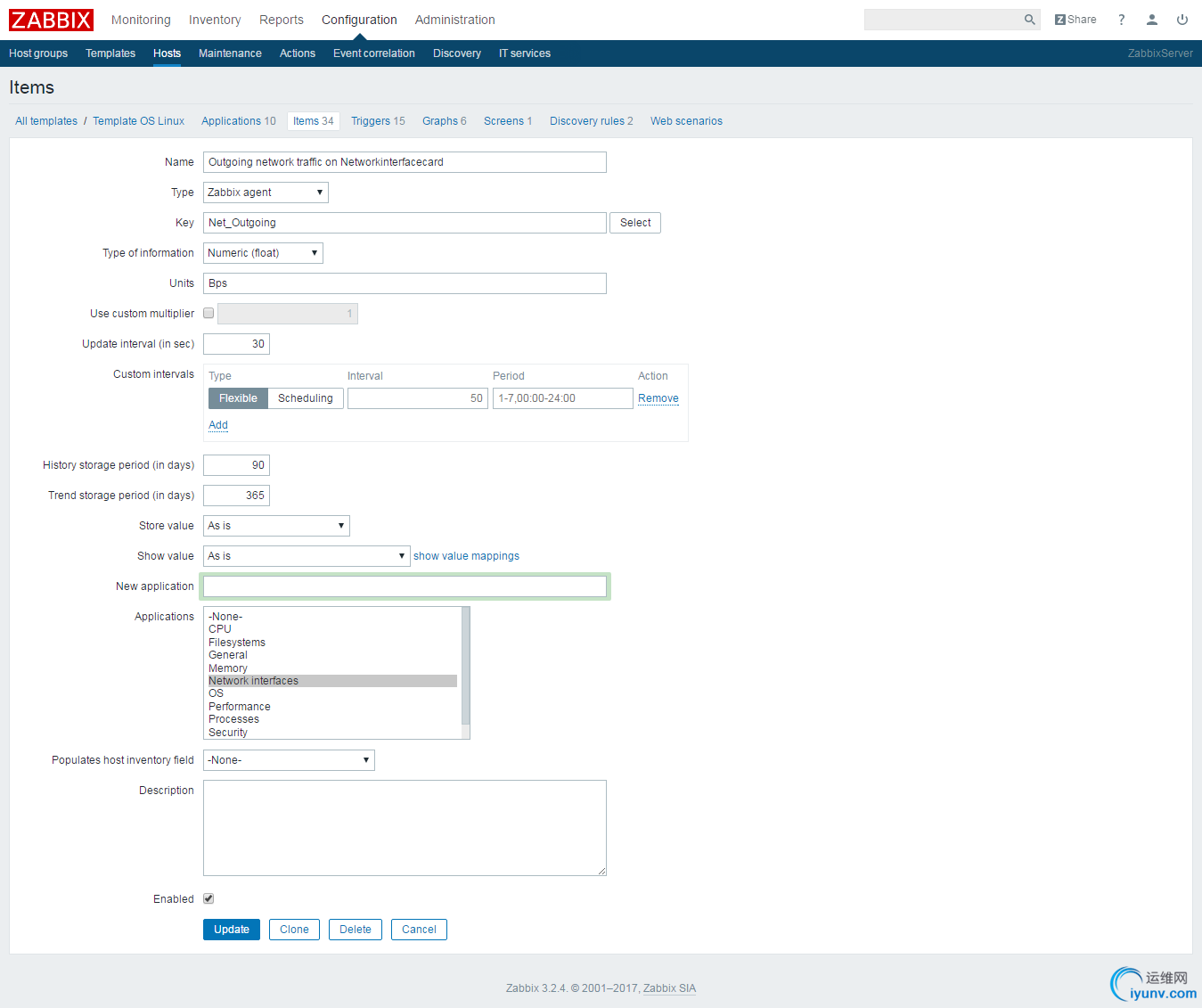Select the Flexible interval type
This screenshot has width=1202, height=1008.
pyautogui.click(x=238, y=398)
